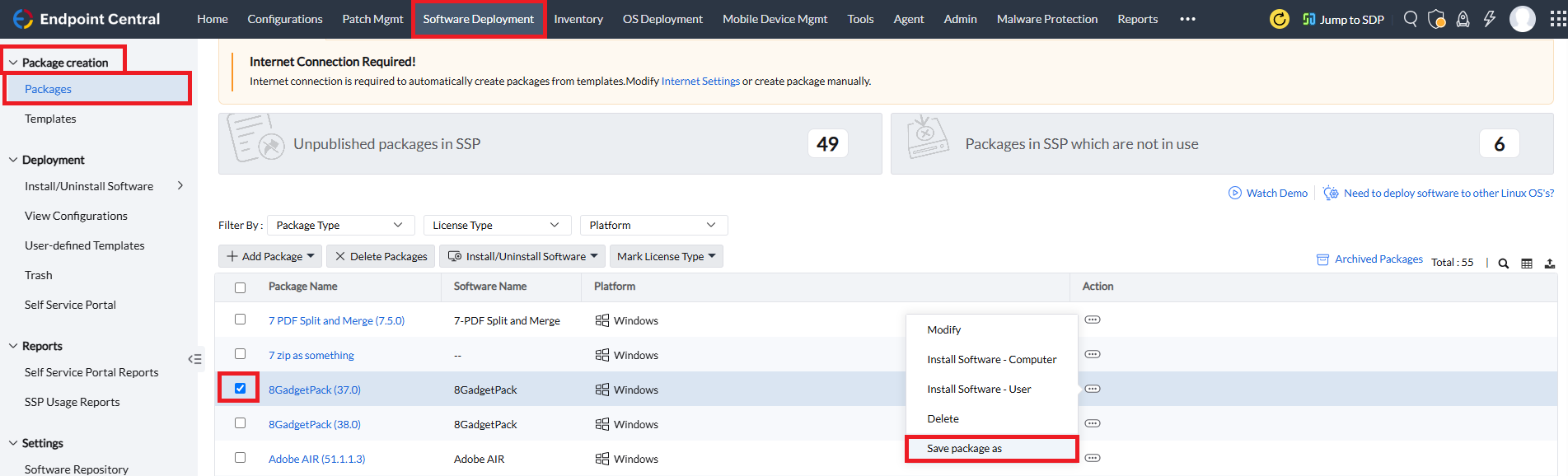This screenshot has height=476, width=1568.
Task: Click the yellow refresh icon in header
Action: click(1279, 19)
